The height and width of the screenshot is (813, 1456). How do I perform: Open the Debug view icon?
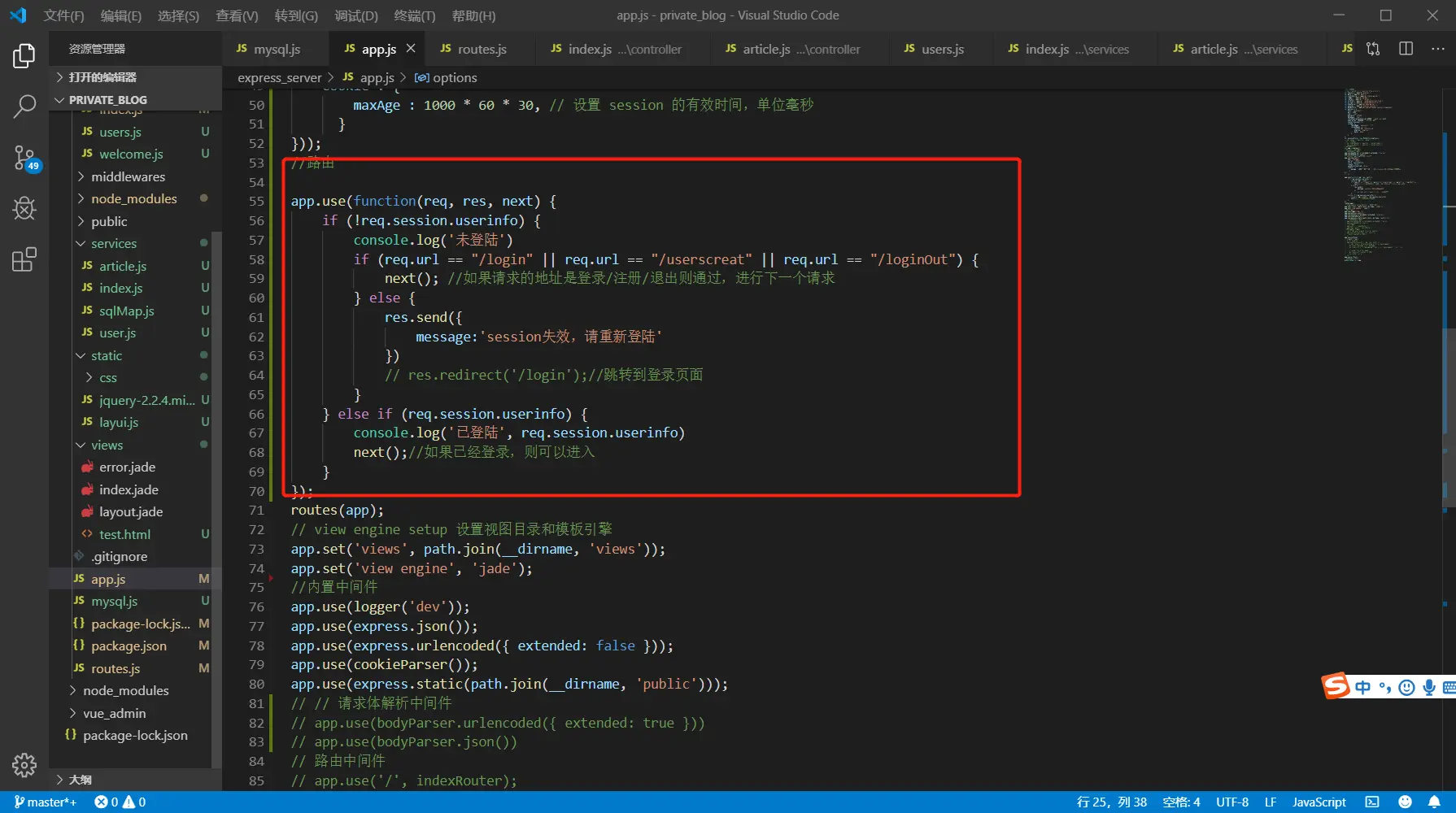point(24,208)
